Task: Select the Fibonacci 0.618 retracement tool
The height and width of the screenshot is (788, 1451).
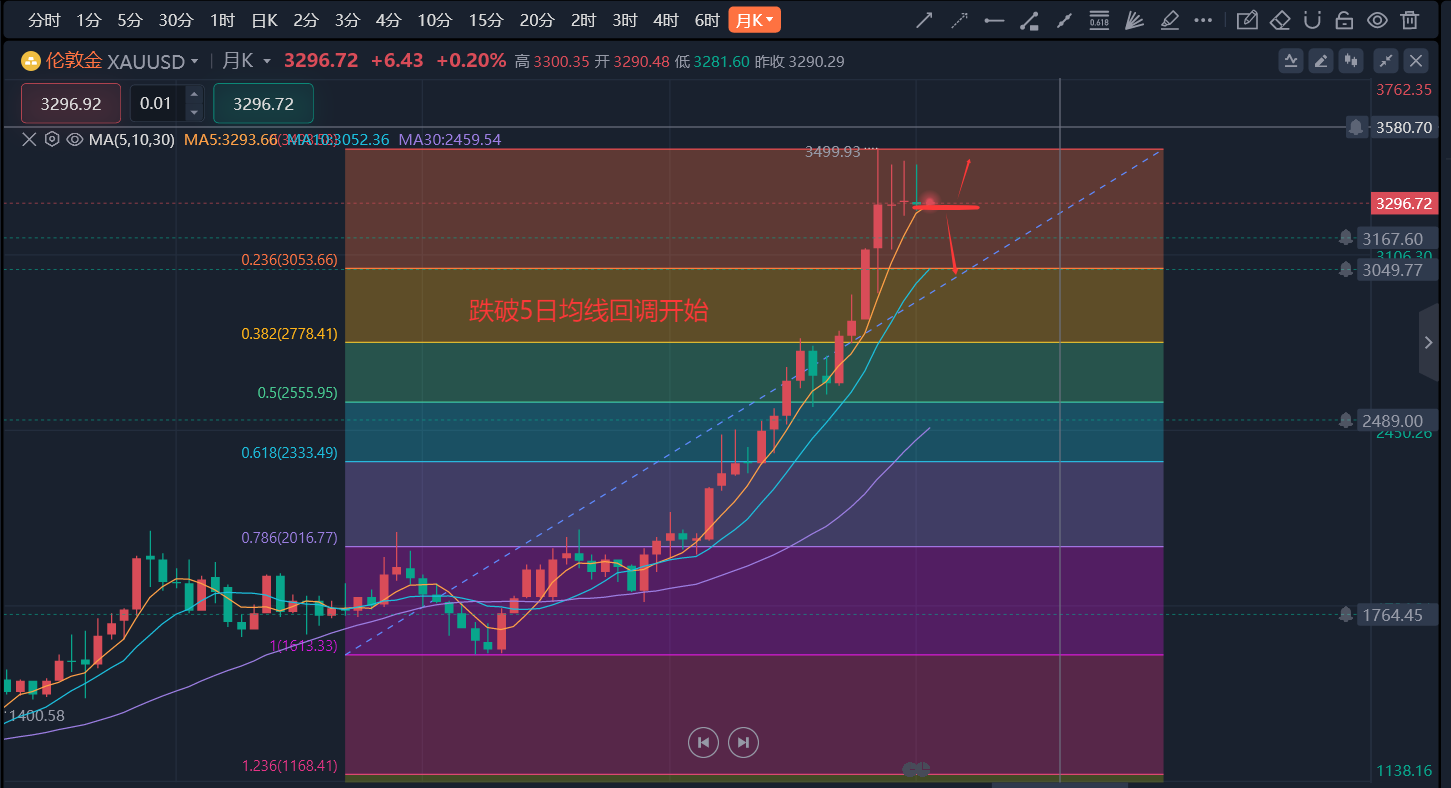Action: point(1098,20)
